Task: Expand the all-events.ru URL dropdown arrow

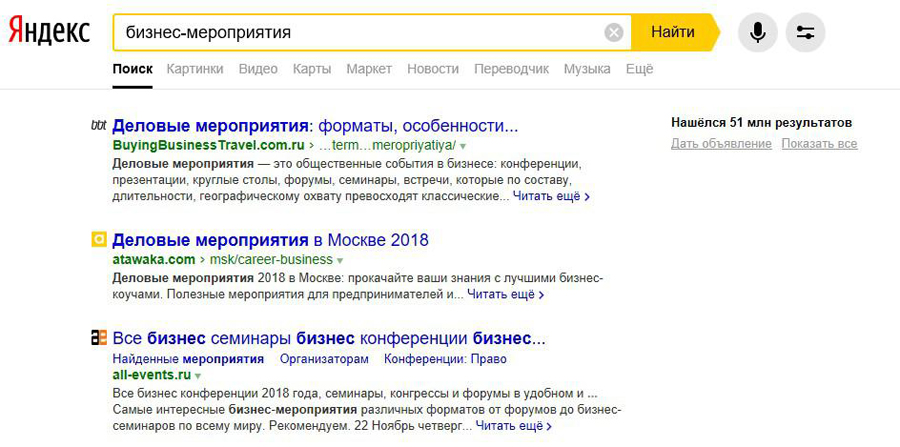Action: [198, 376]
